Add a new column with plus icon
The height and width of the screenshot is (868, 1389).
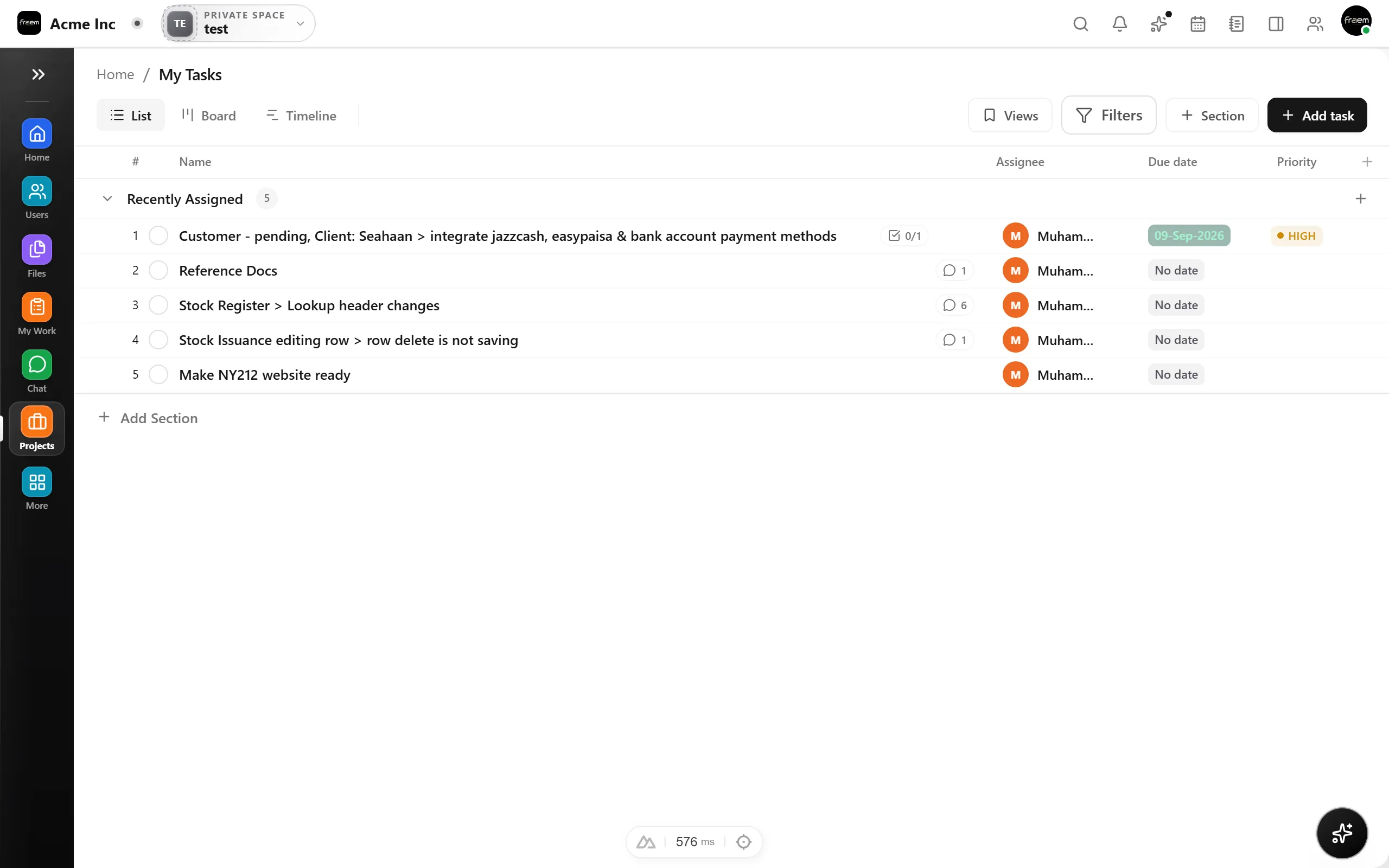tap(1367, 162)
